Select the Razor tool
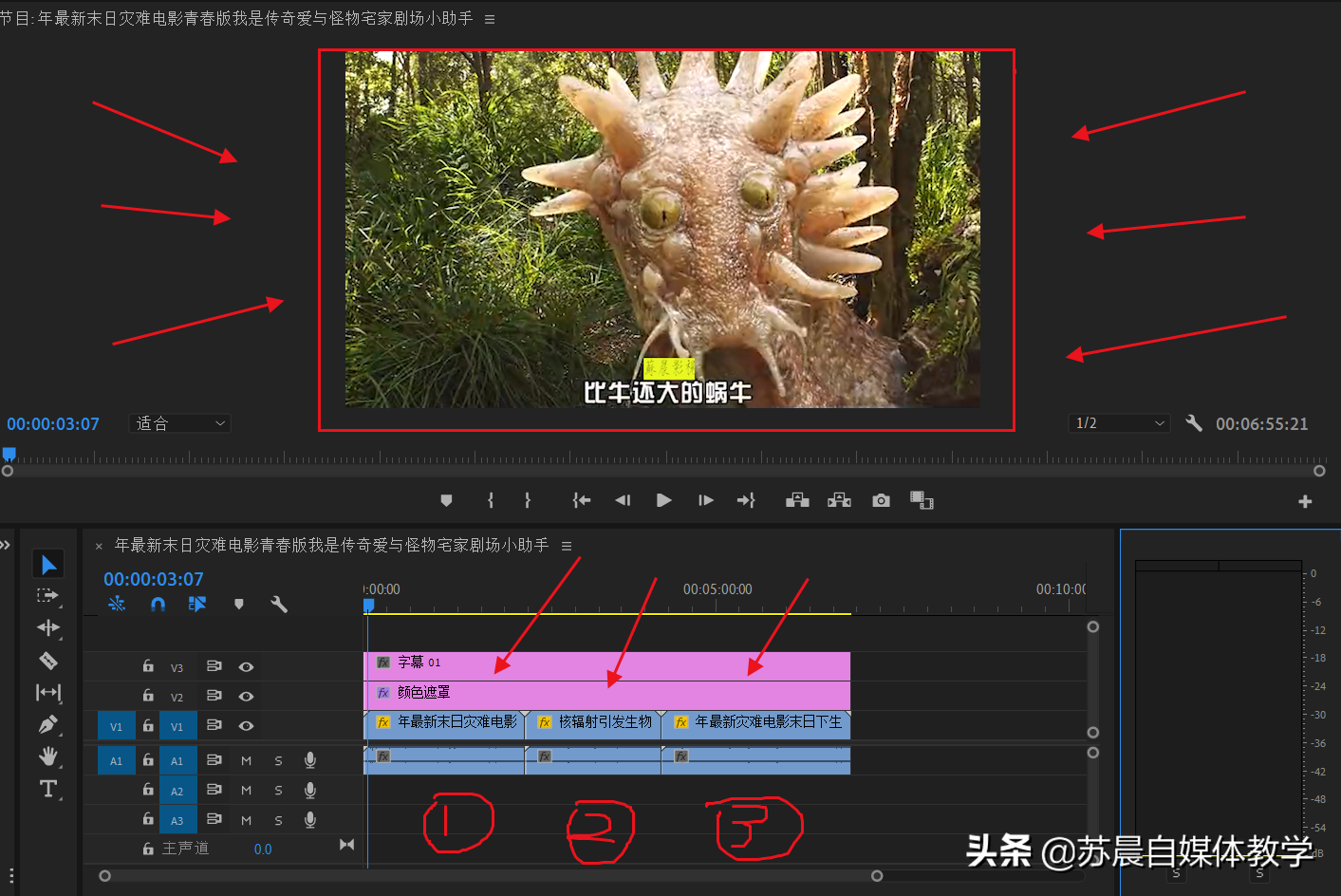1341x896 pixels. [x=48, y=661]
